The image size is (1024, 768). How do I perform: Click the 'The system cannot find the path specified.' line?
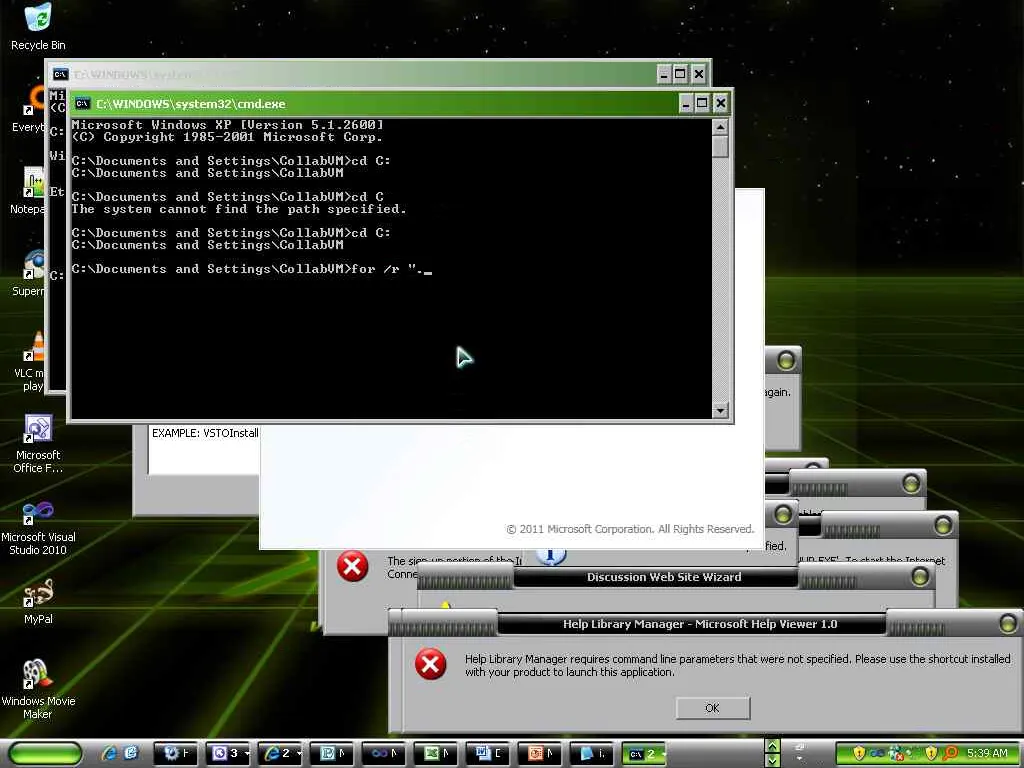coord(239,209)
